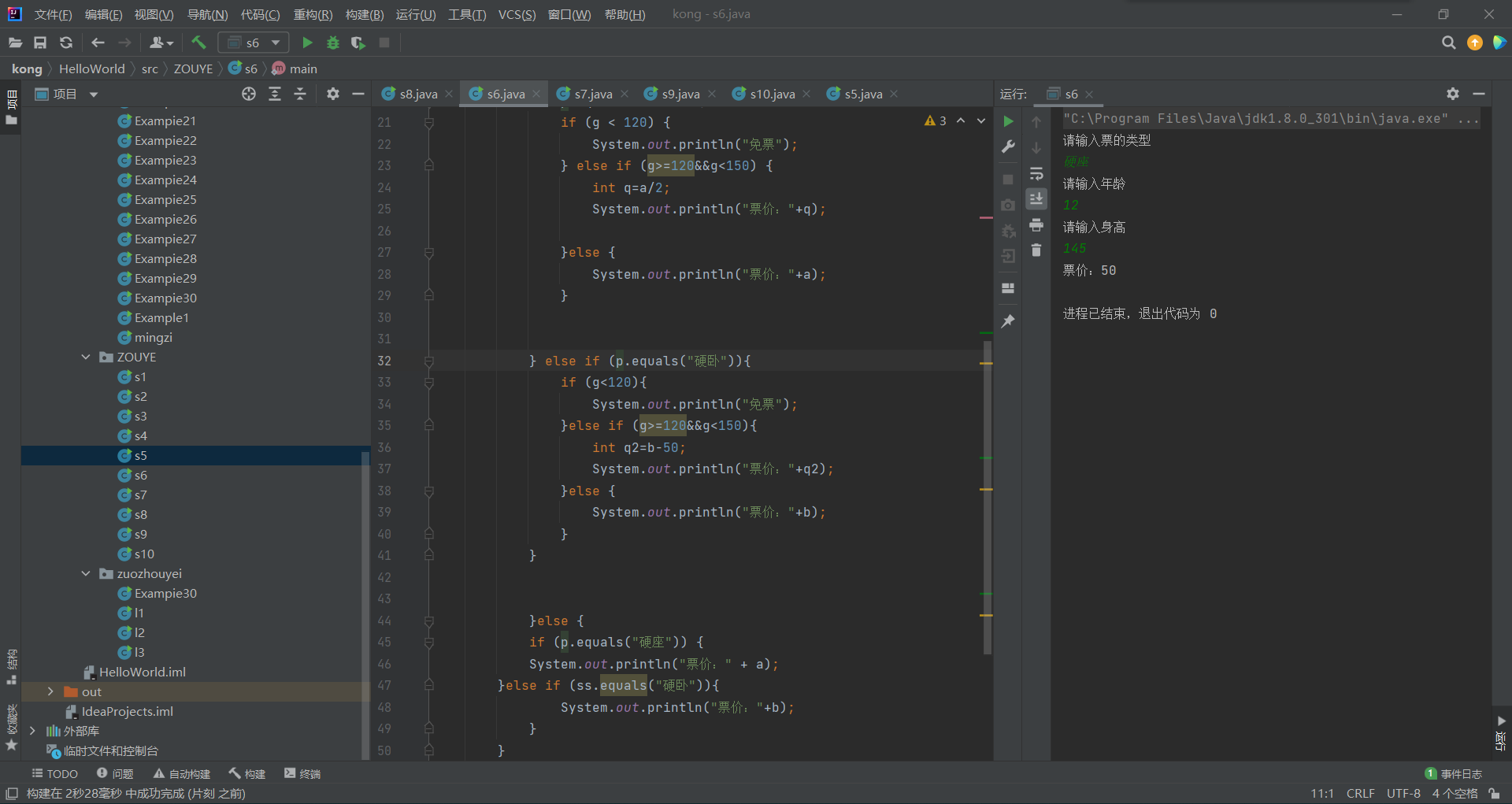
Task: Switch to the s9.java editor tab
Action: click(x=680, y=94)
